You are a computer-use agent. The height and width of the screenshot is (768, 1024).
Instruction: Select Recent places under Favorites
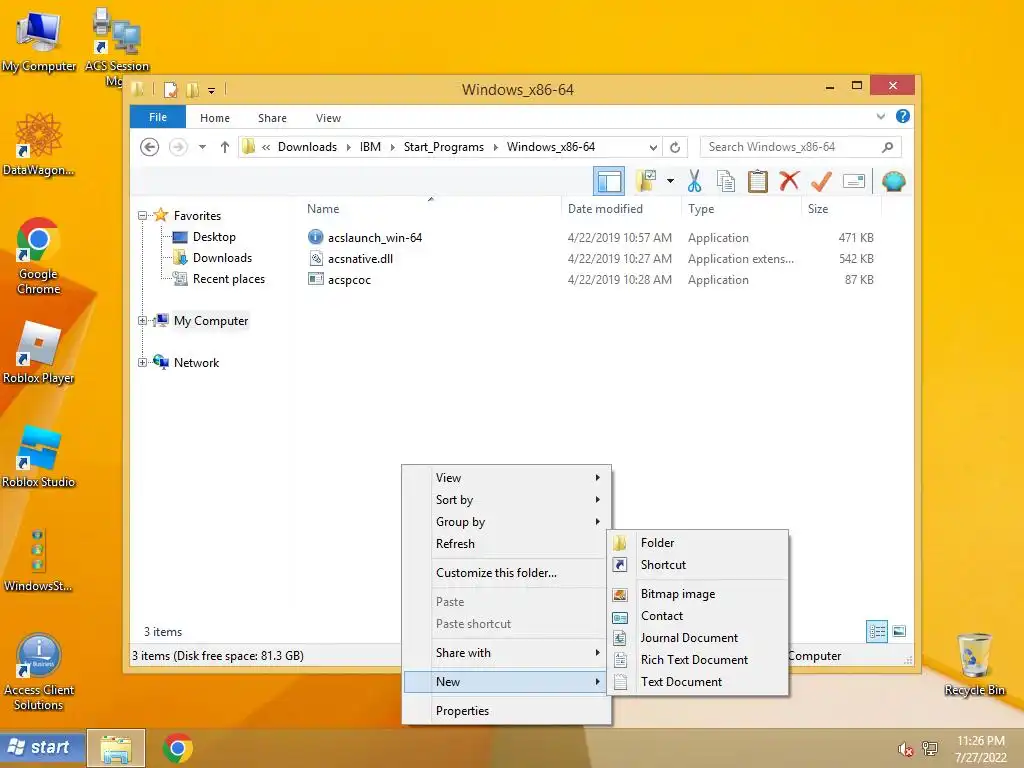click(x=229, y=279)
